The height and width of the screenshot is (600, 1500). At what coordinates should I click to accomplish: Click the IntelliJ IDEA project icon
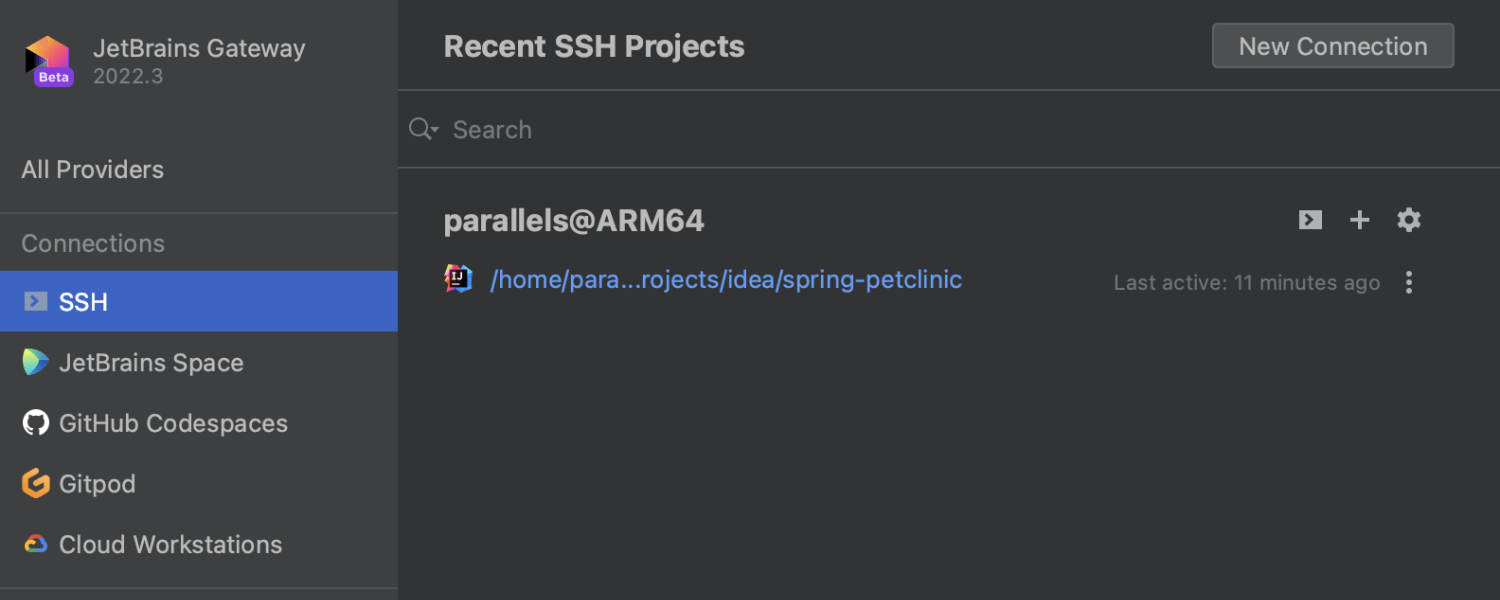458,279
